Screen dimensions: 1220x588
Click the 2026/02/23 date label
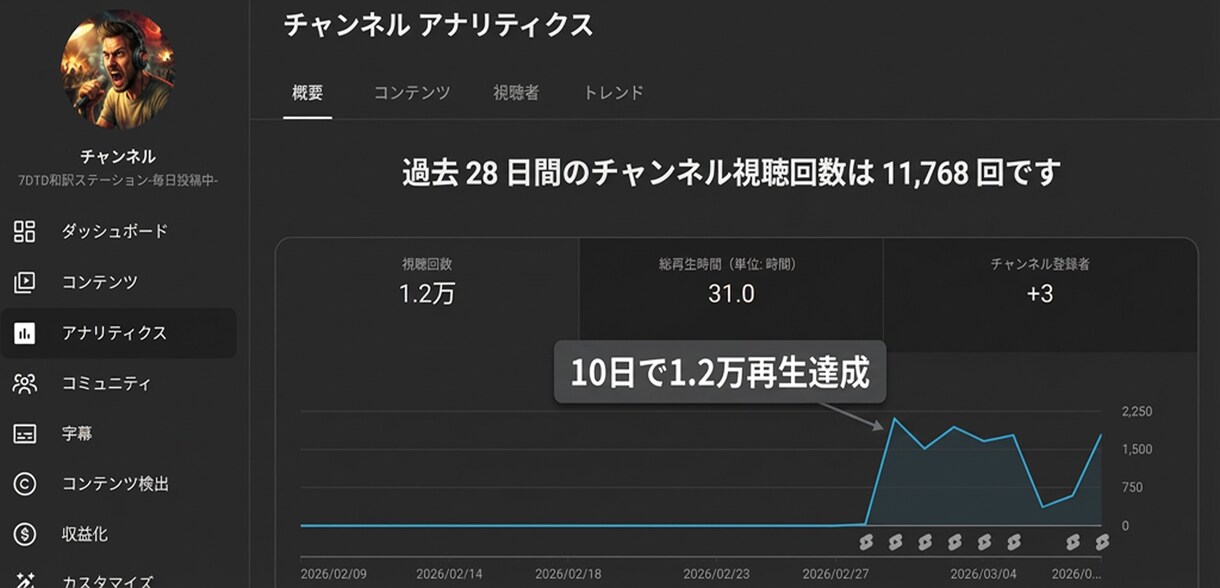(x=717, y=575)
